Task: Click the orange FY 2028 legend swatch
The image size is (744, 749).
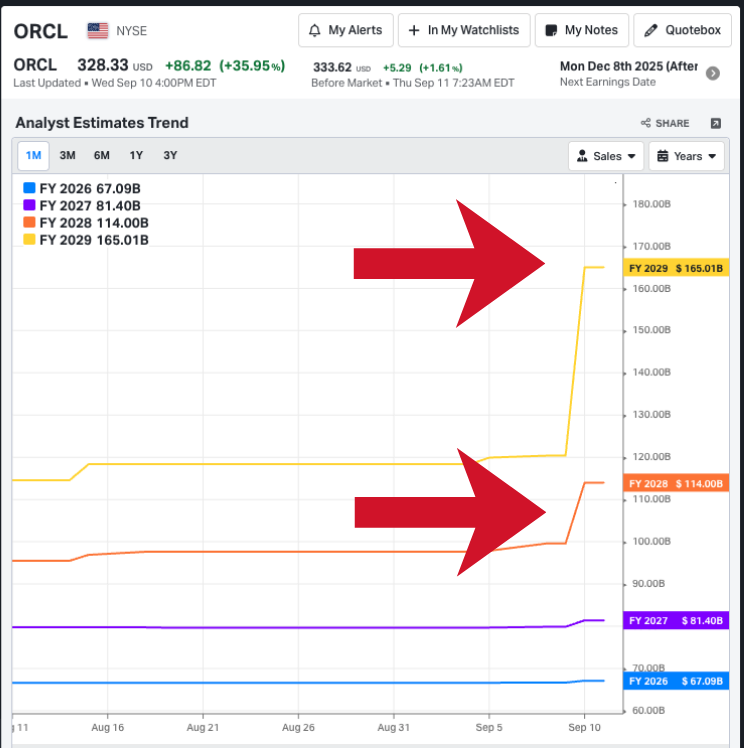Action: [29, 223]
